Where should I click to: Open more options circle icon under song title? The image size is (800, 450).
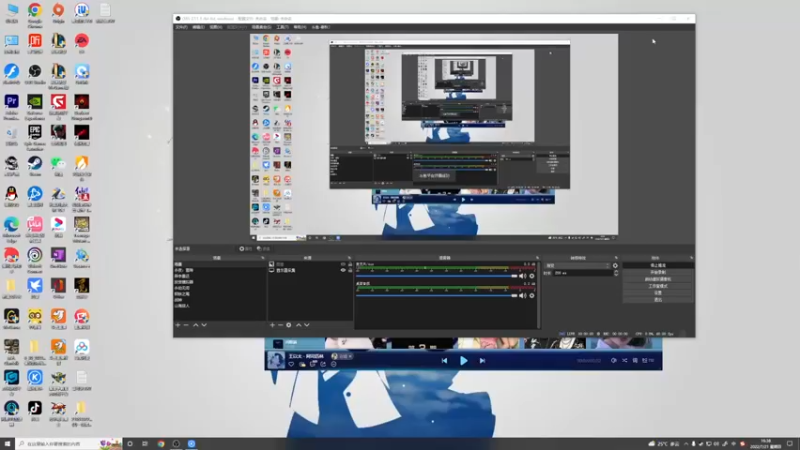point(334,364)
